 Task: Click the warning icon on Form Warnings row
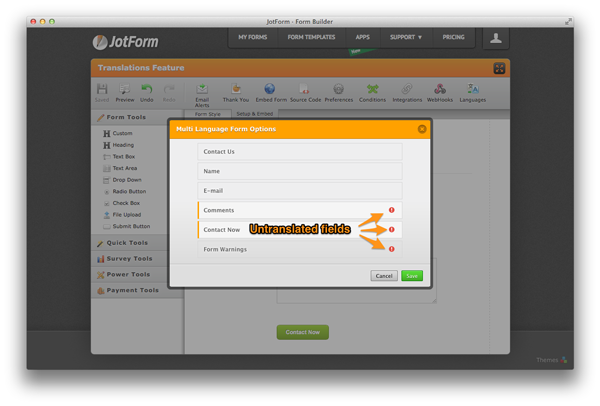[391, 249]
